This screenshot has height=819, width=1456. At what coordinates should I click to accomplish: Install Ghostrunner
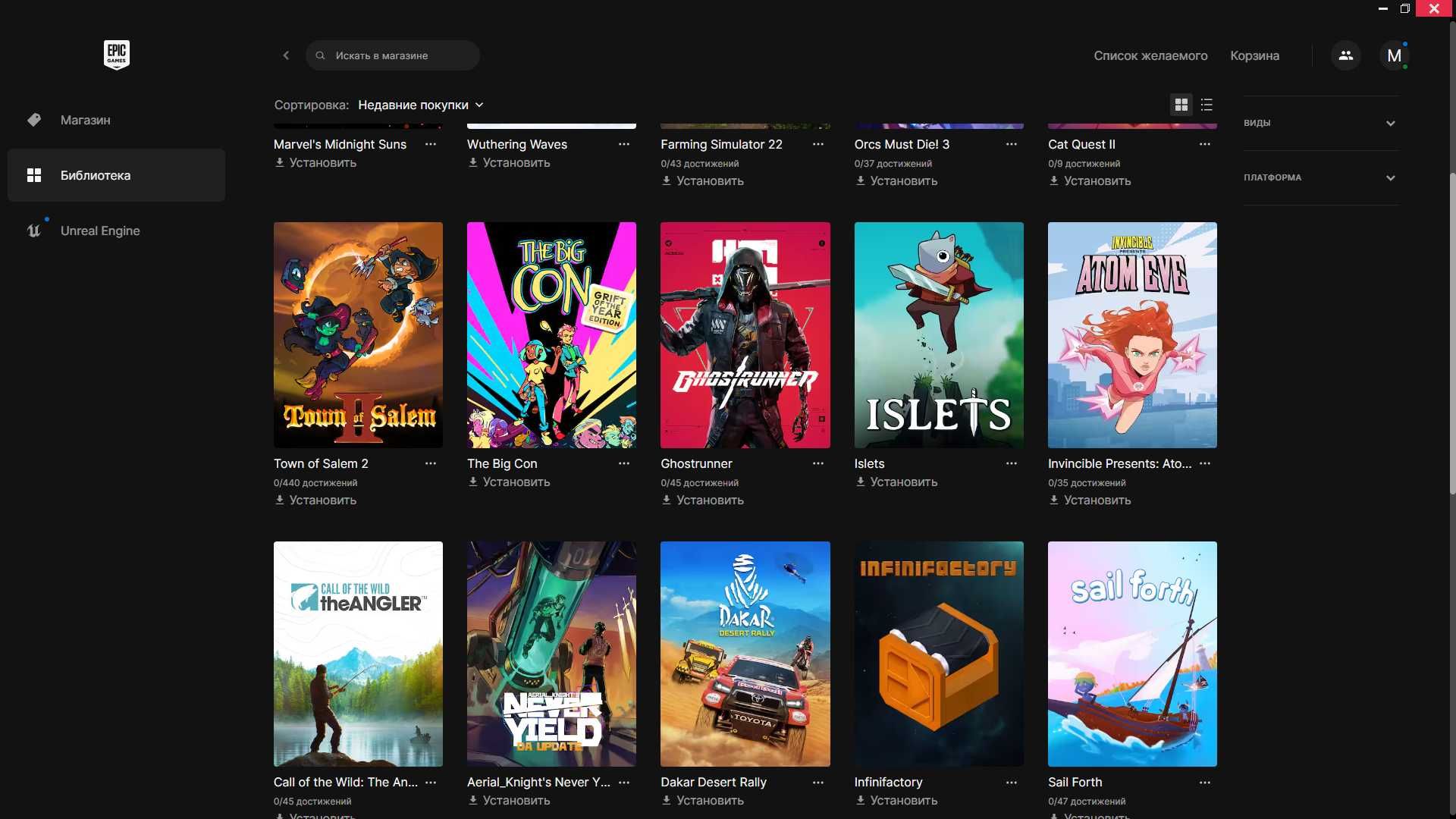703,500
